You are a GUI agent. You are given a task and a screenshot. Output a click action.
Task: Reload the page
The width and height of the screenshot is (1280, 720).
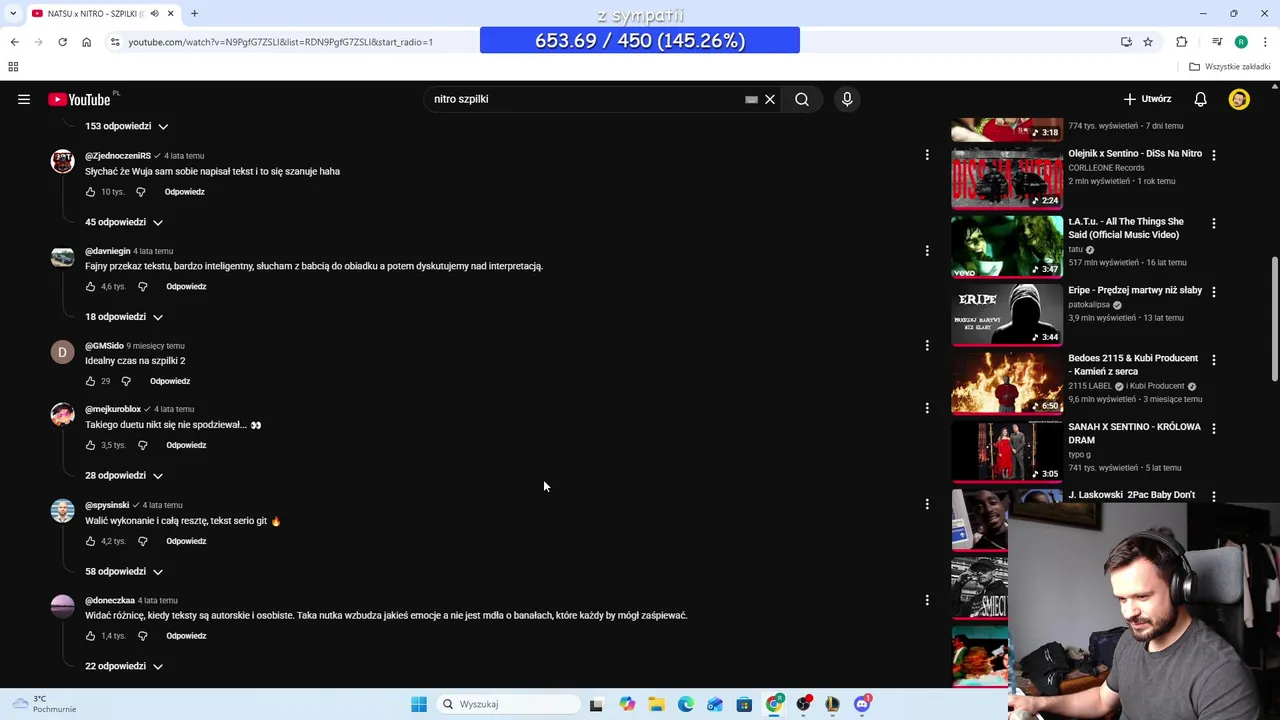click(62, 42)
